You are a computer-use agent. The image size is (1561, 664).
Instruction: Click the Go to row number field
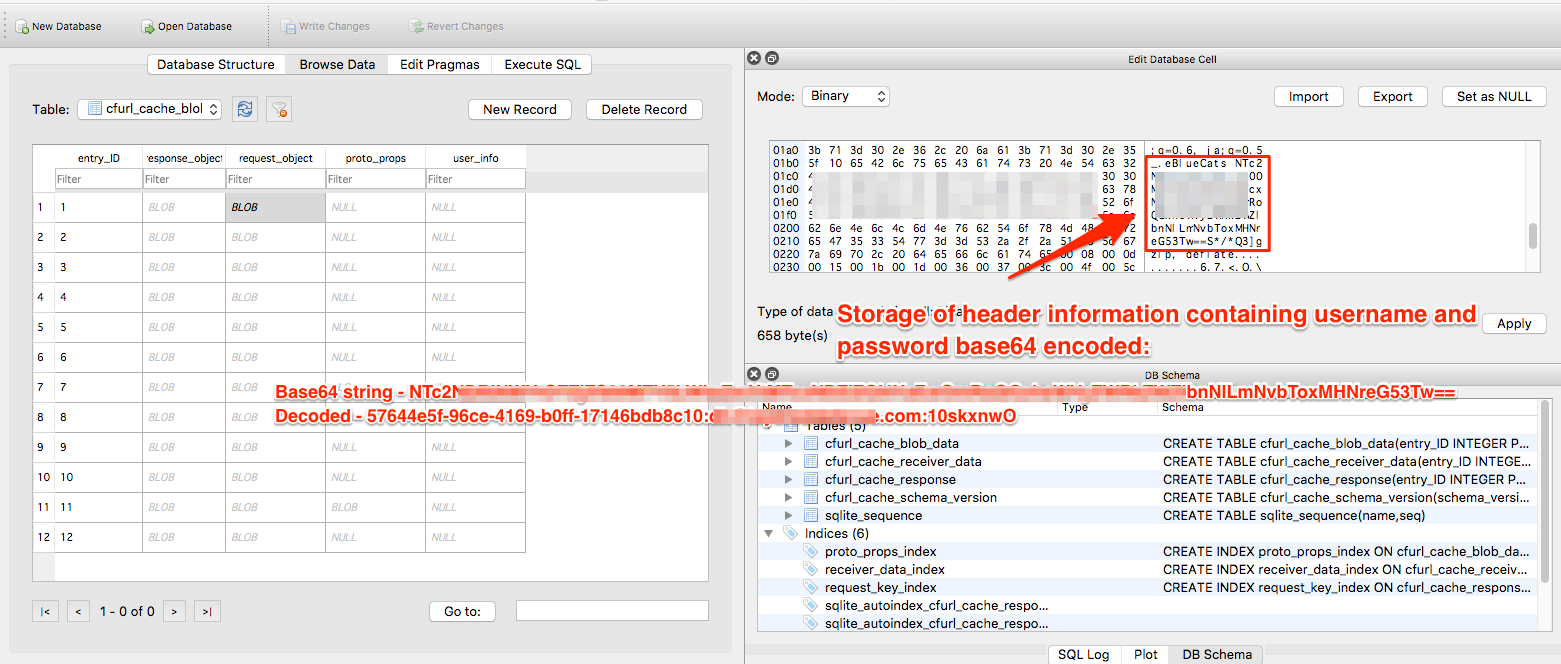612,611
